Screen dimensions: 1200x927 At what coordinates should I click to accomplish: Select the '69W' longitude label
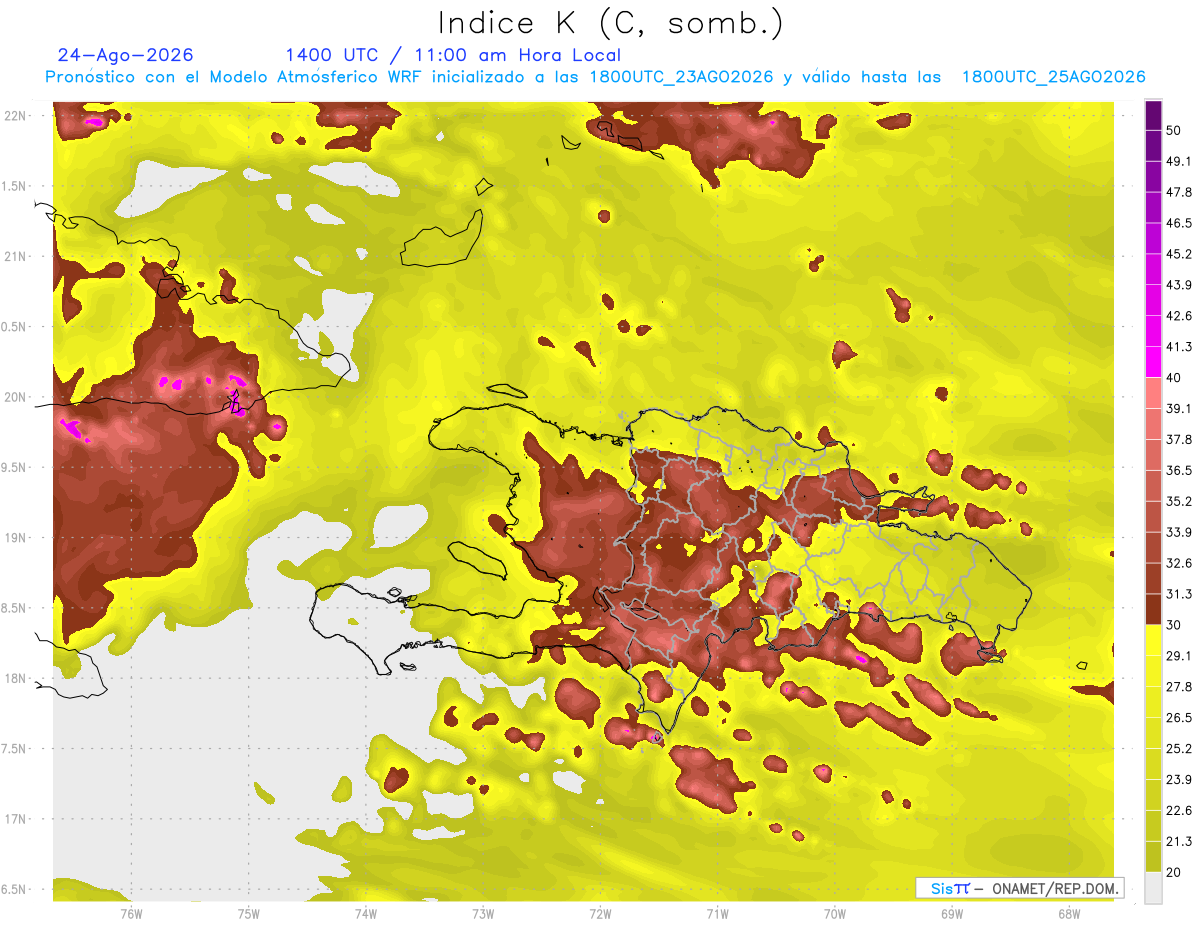(x=952, y=914)
